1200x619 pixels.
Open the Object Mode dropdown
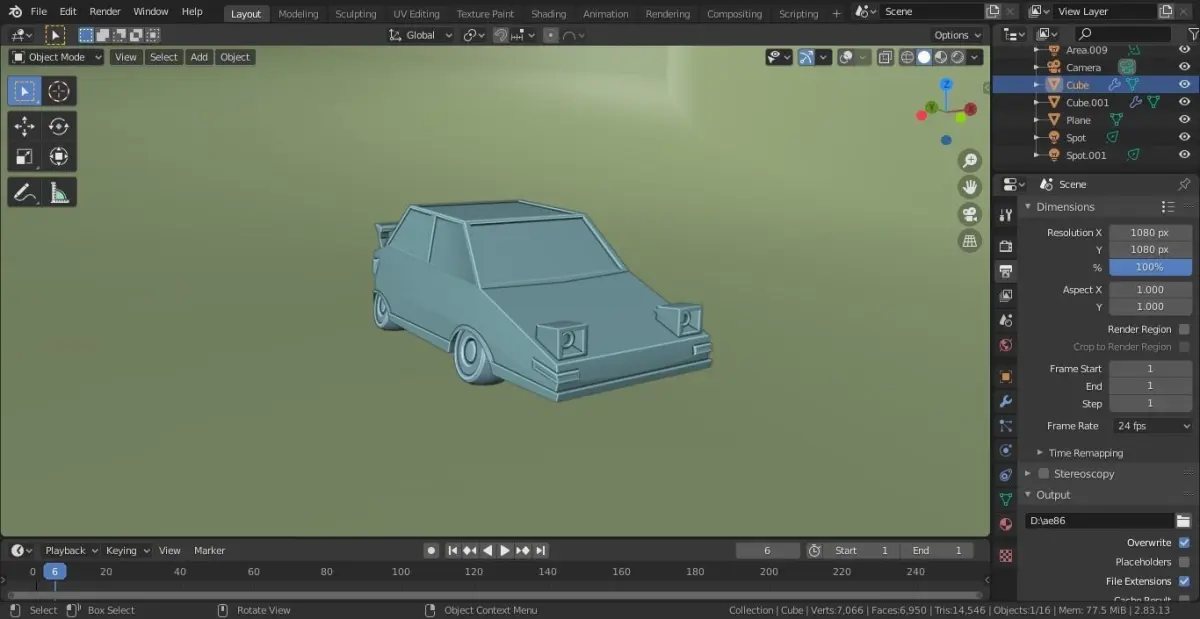pos(57,57)
